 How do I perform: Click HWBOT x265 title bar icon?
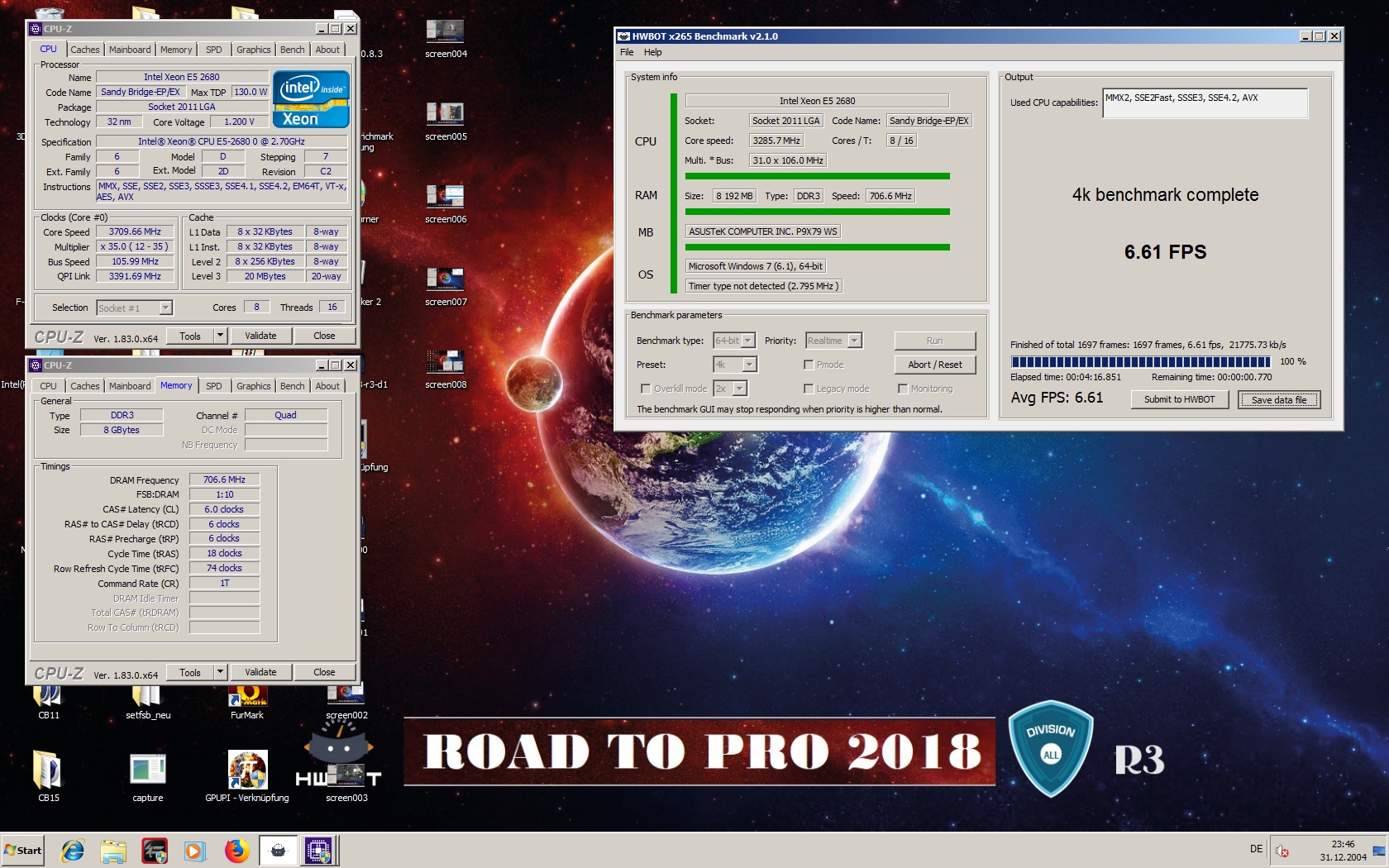point(623,36)
